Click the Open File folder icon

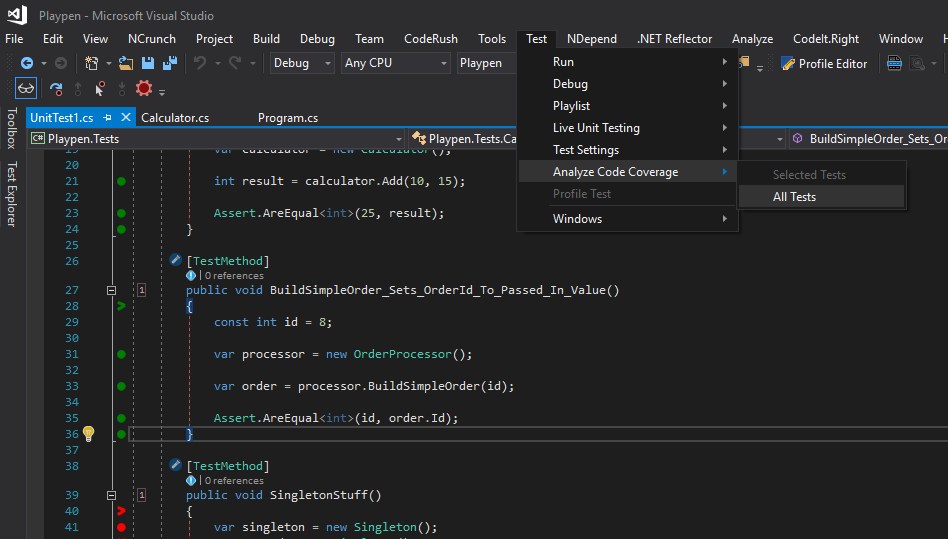coord(126,63)
